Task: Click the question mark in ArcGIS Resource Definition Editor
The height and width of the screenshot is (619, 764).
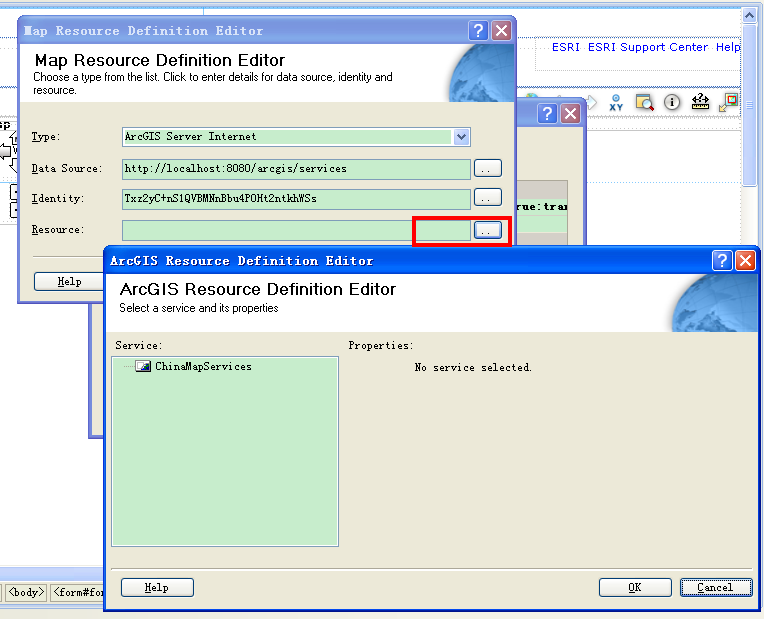Action: (722, 261)
